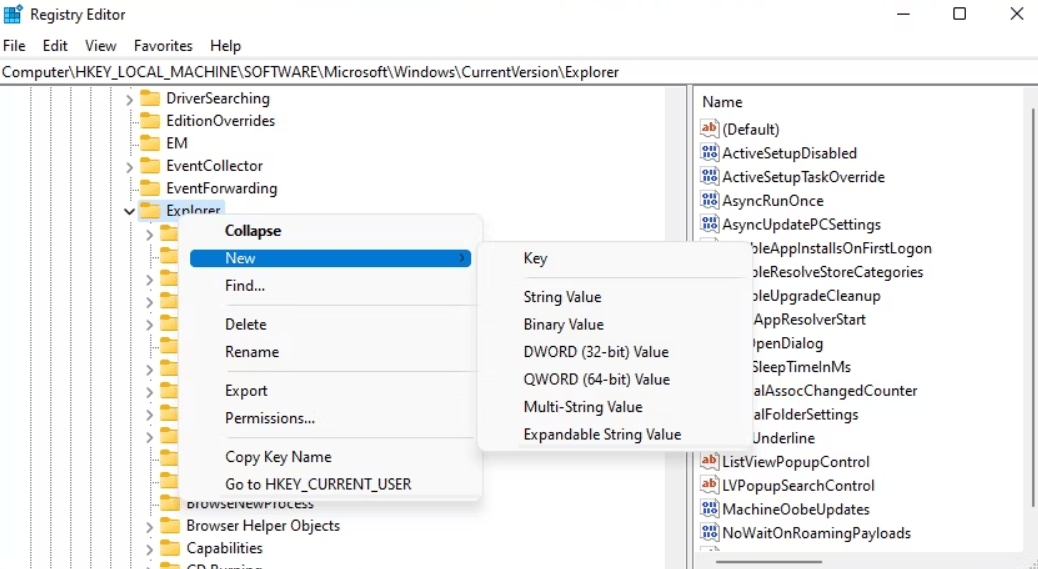Expand the Capabilities key arrow
The width and height of the screenshot is (1038, 569).
tap(150, 549)
